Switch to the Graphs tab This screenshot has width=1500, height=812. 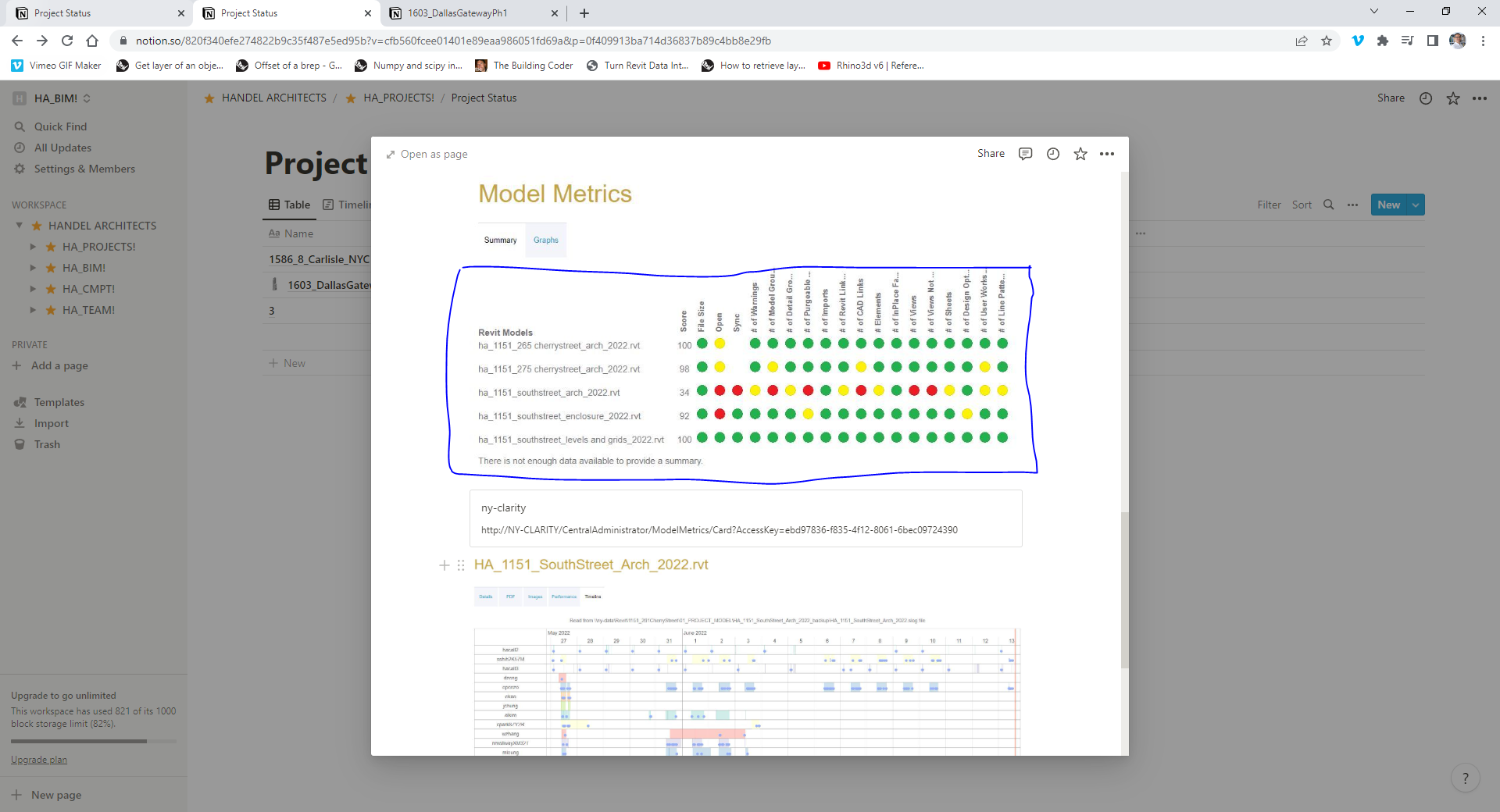coord(545,240)
